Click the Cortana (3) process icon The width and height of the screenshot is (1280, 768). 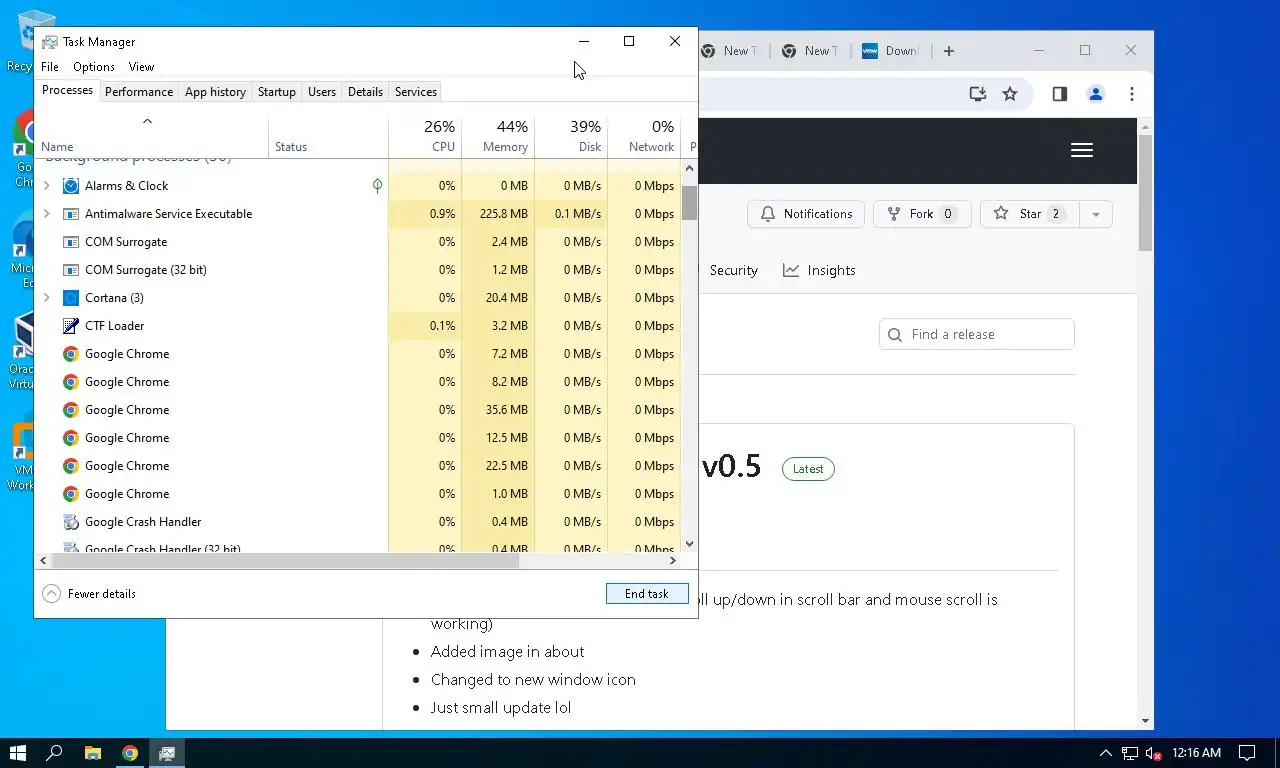pos(71,298)
